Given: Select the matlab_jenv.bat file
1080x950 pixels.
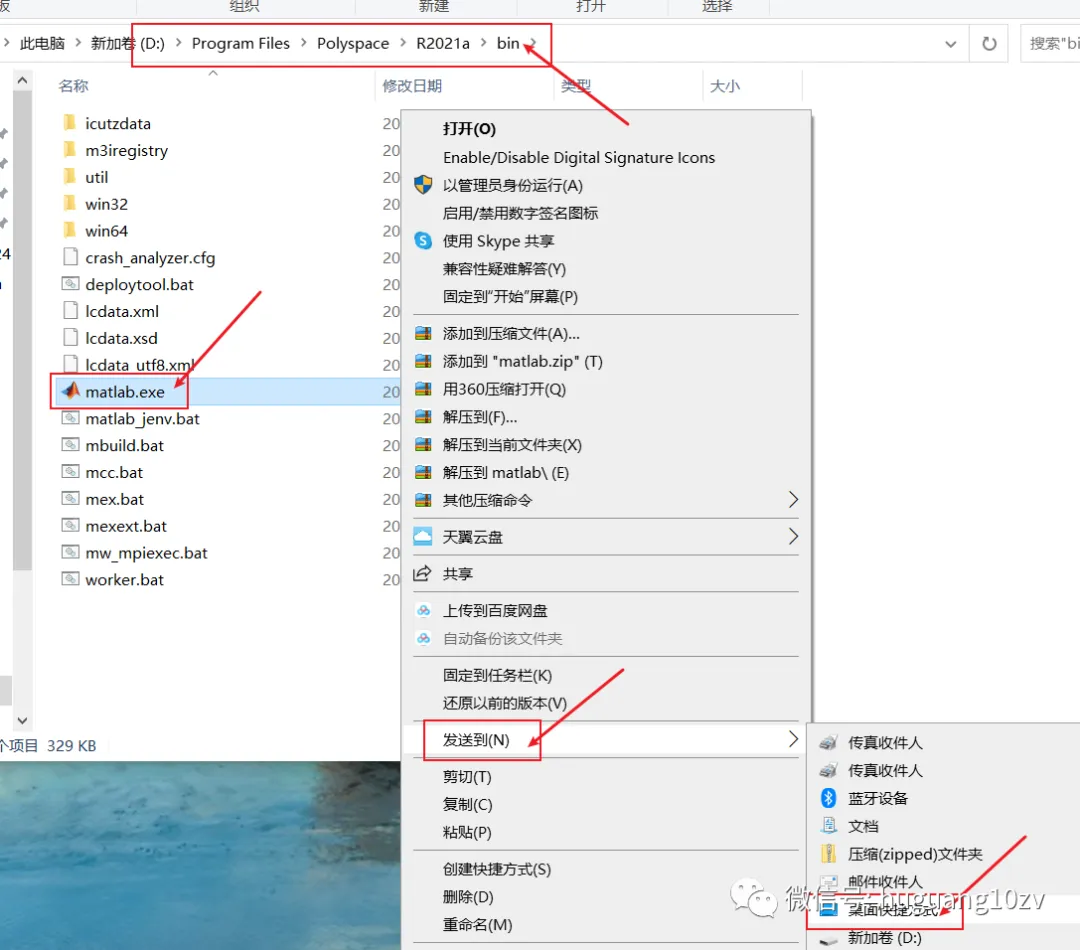Looking at the screenshot, I should (143, 418).
